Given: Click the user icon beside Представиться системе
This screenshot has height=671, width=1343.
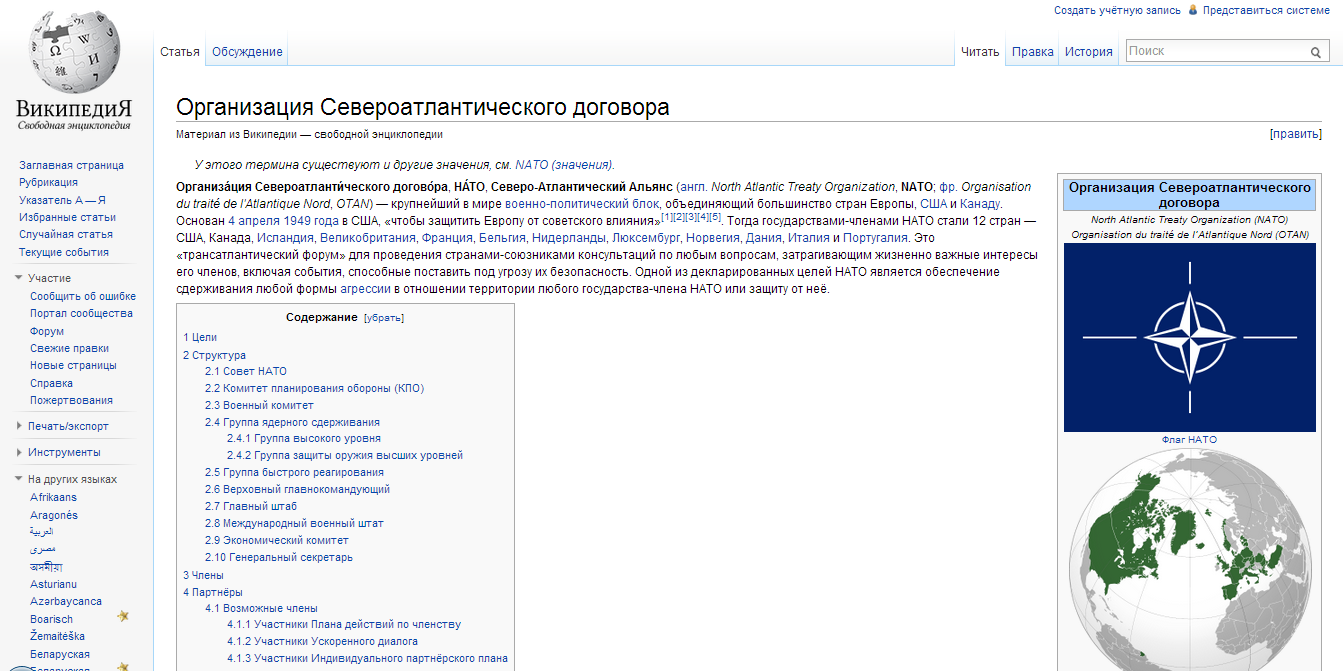Looking at the screenshot, I should [1192, 10].
